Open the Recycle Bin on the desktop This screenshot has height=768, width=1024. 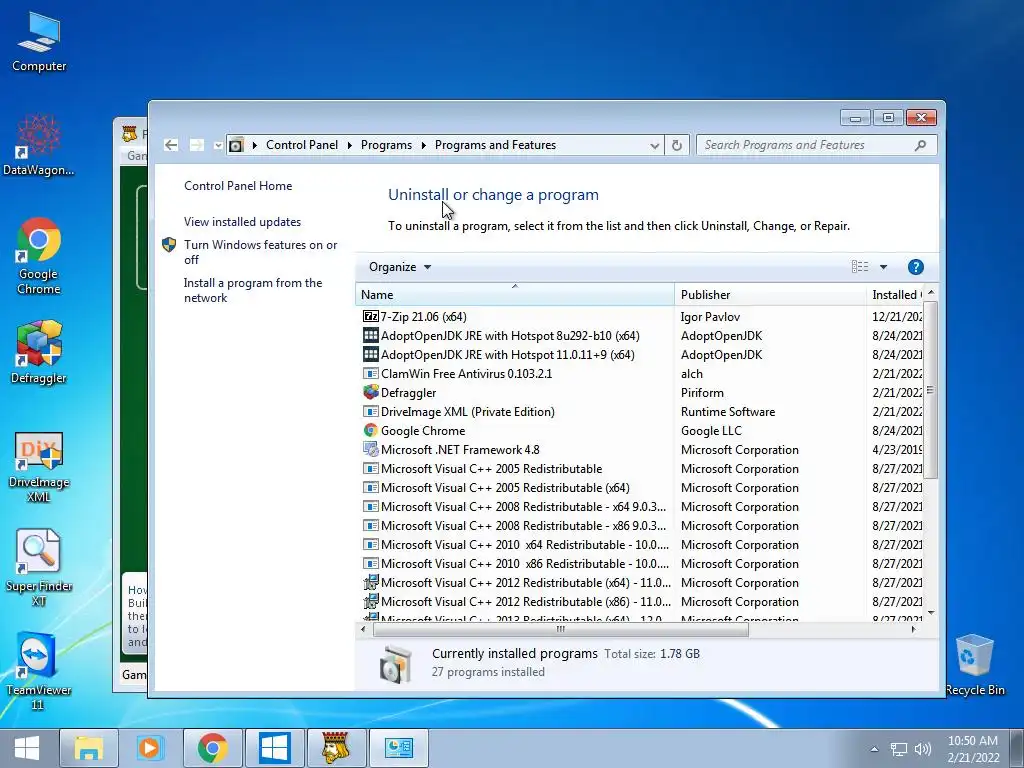point(974,665)
